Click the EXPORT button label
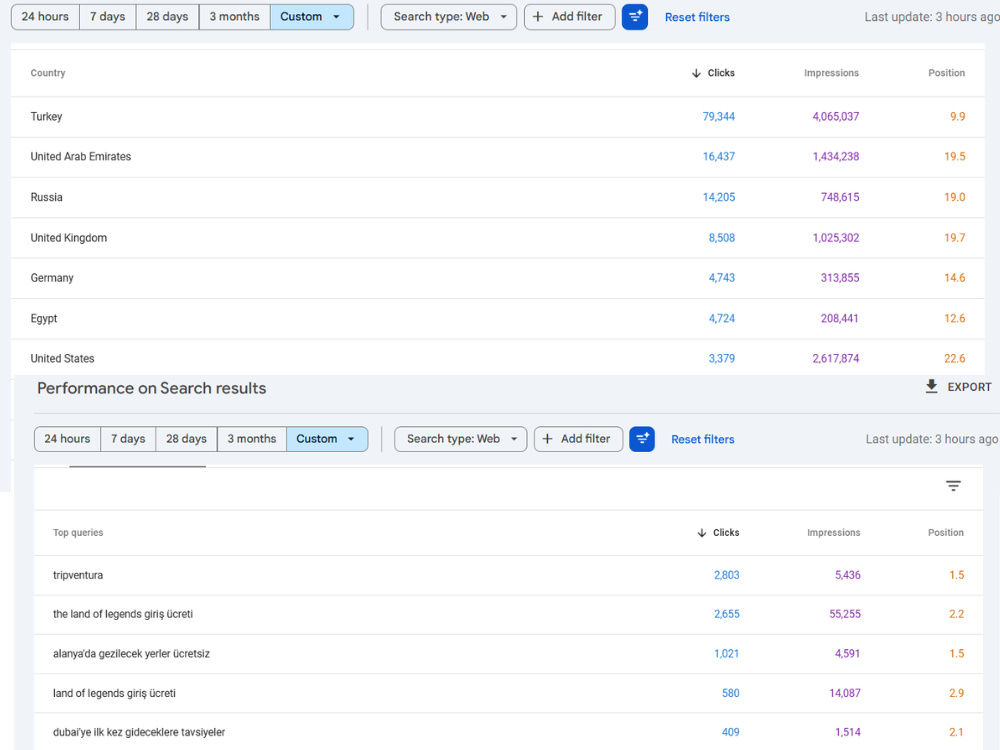The height and width of the screenshot is (750, 1000). (x=969, y=387)
